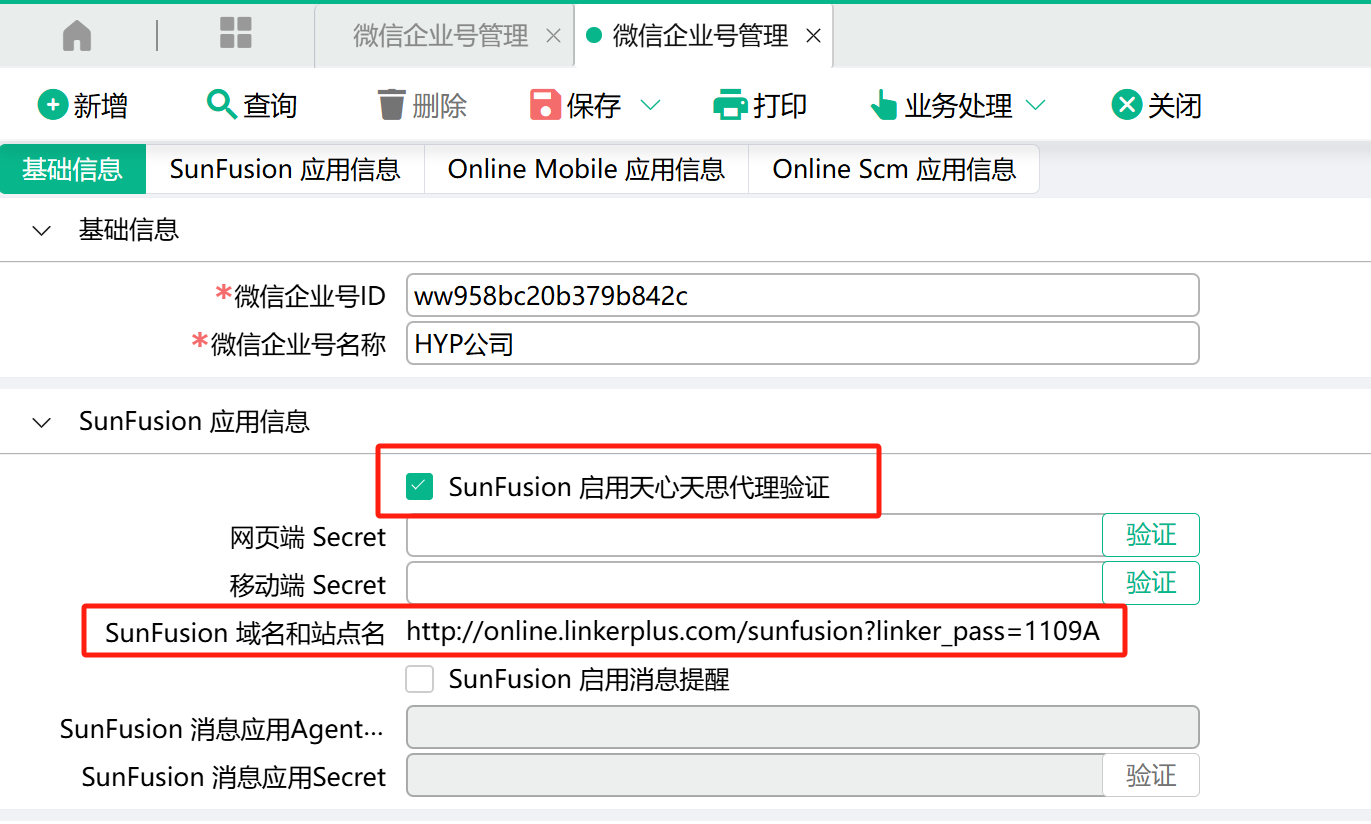Click the 关闭 green X icon

(x=1126, y=105)
